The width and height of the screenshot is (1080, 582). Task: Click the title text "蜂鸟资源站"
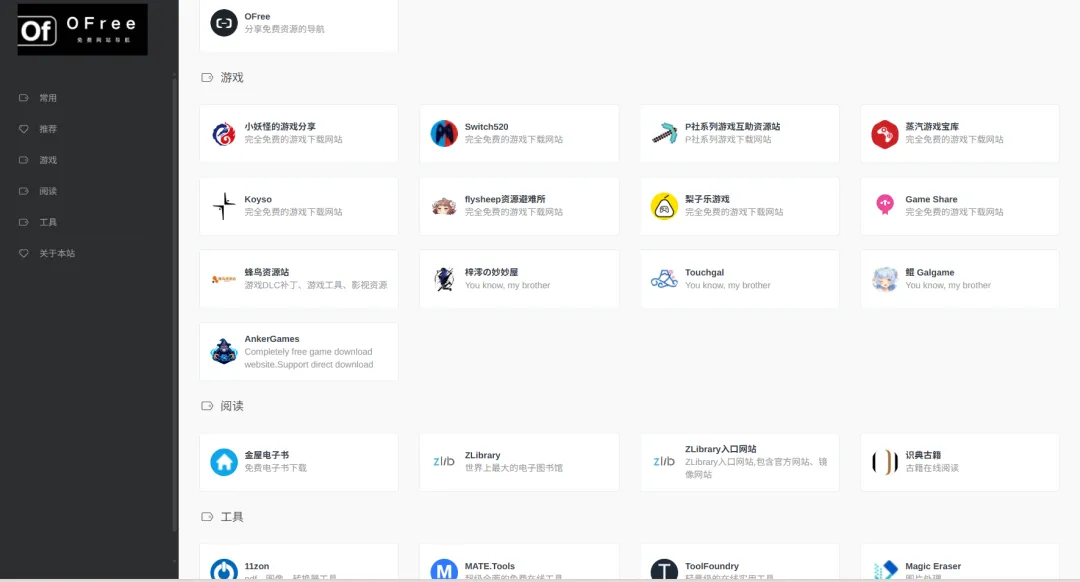tap(267, 272)
